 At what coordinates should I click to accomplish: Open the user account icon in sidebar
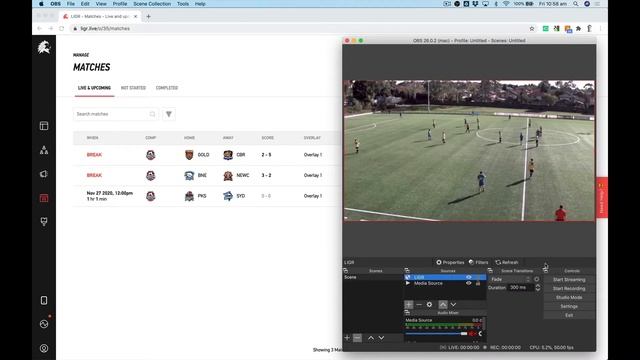(x=44, y=348)
